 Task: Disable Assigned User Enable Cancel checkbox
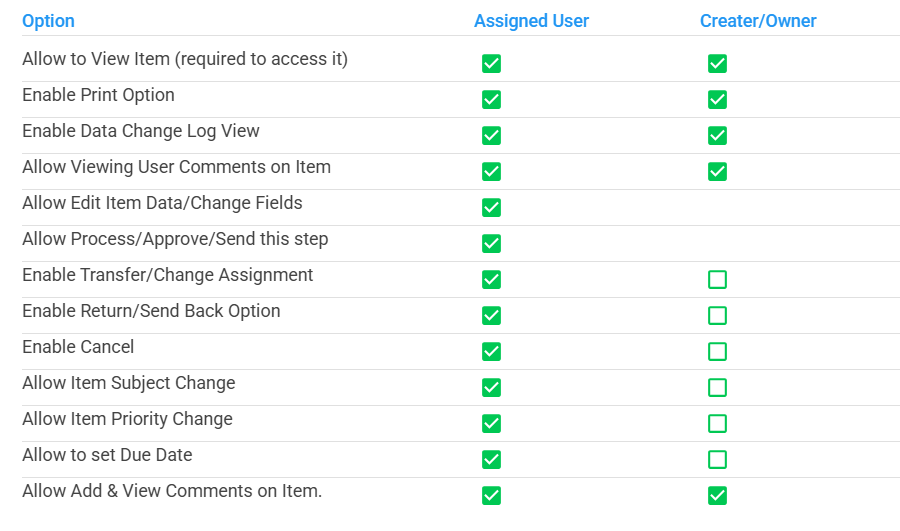click(x=491, y=352)
